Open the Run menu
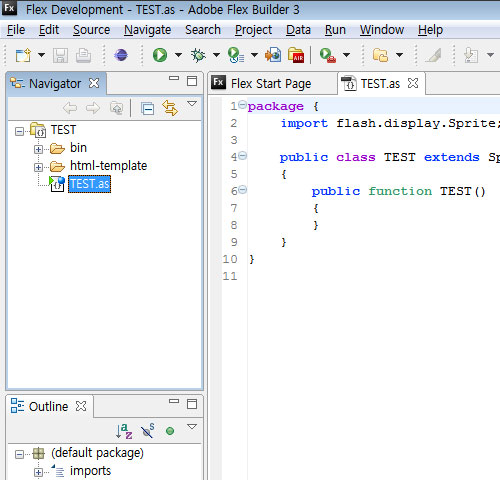Viewport: 500px width, 480px height. tap(335, 30)
